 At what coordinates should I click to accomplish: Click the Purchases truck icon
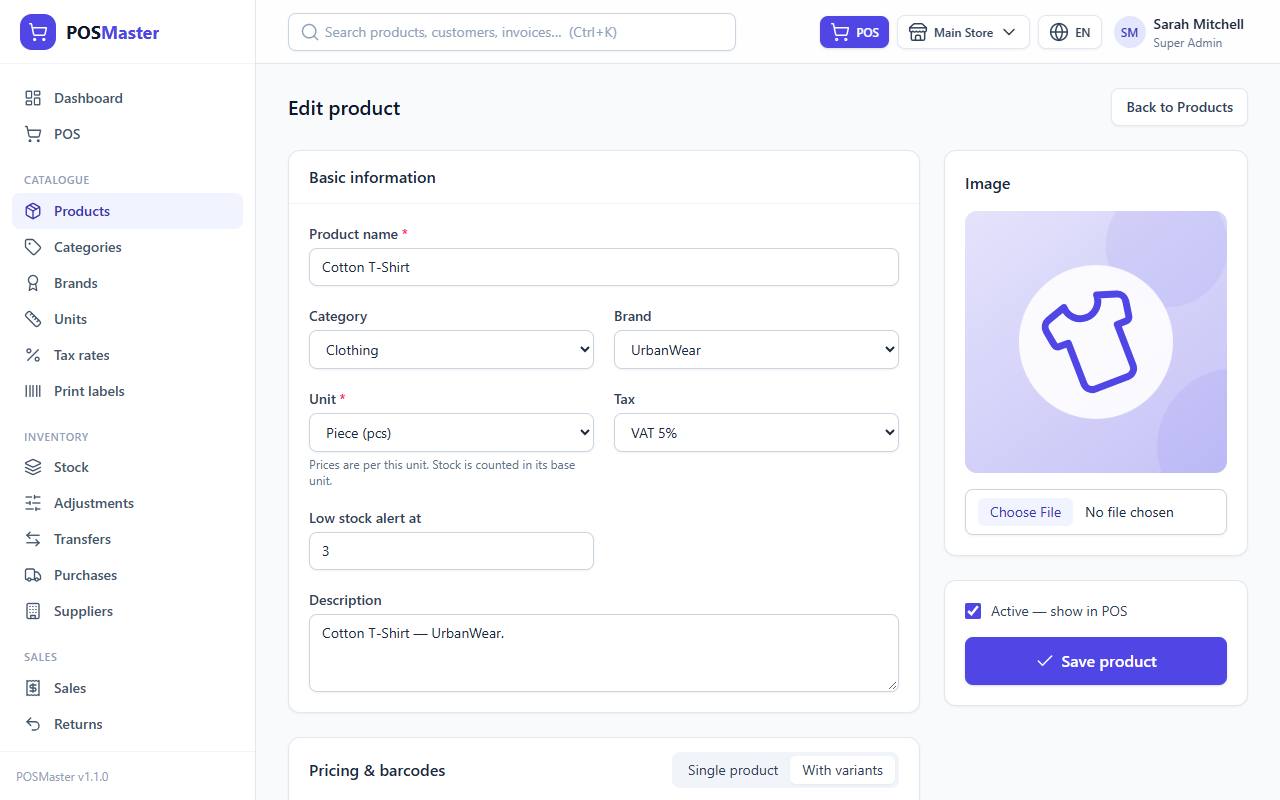[33, 575]
